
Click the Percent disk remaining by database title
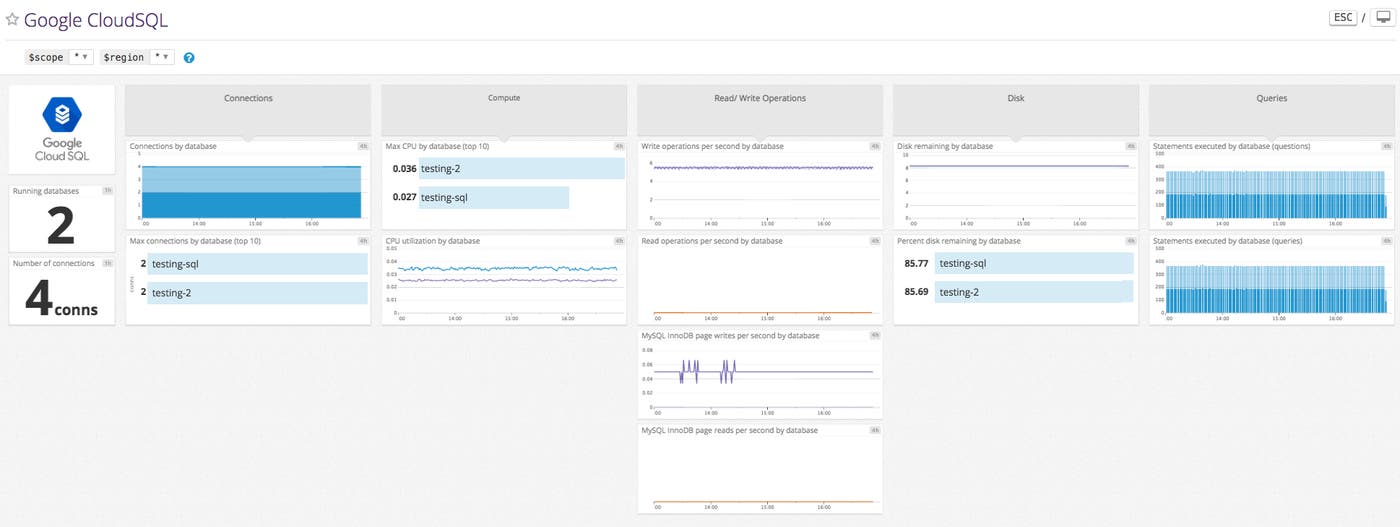coord(959,241)
